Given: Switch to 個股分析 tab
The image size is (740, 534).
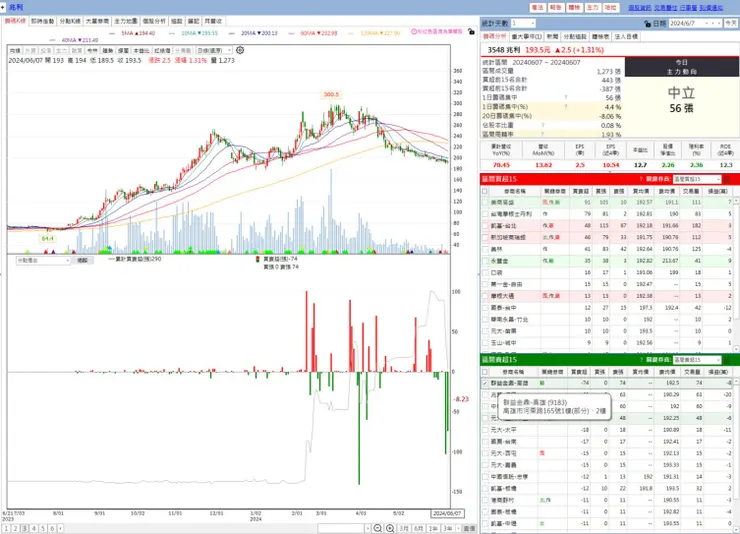Looking at the screenshot, I should click(154, 21).
